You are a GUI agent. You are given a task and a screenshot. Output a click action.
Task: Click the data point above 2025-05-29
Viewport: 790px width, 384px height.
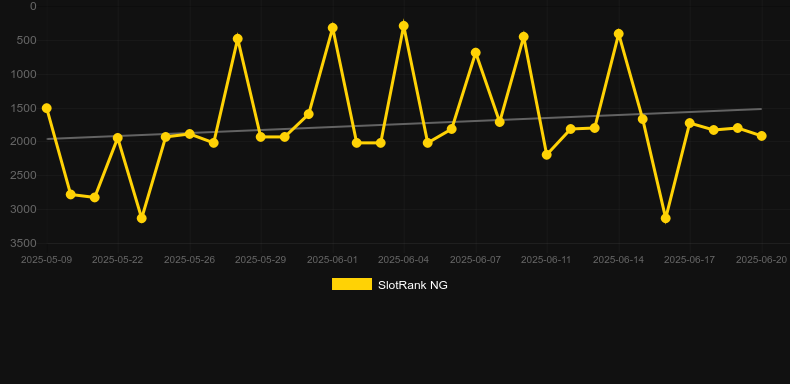260,137
